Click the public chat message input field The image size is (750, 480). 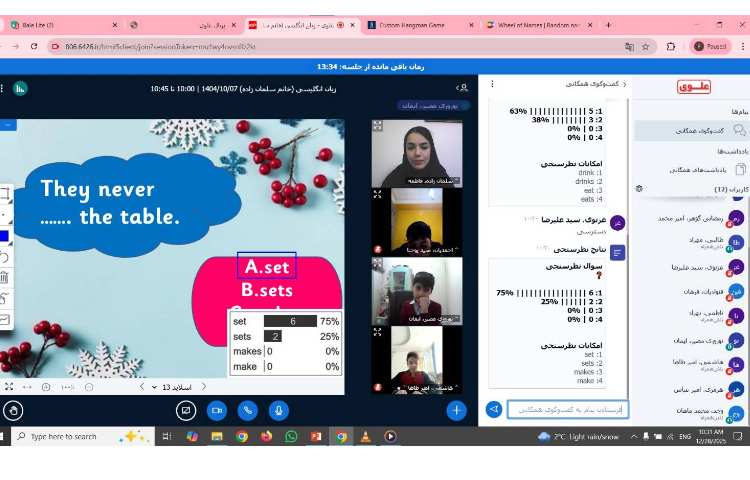pyautogui.click(x=567, y=409)
